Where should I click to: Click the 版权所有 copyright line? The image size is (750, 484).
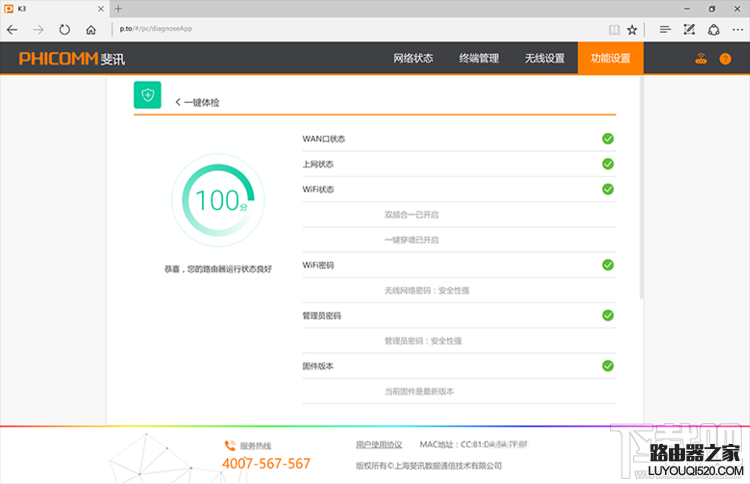click(429, 466)
